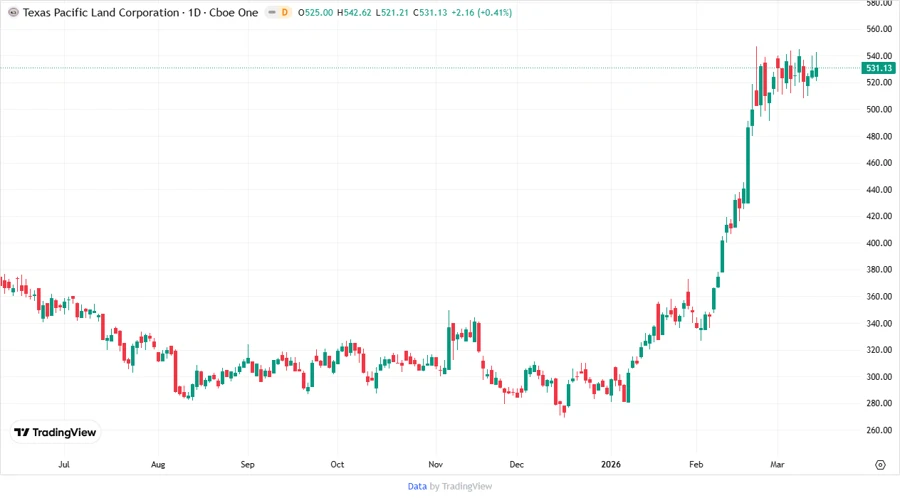Screen dimensions: 900x498
Task: Click the low value L521.21
Action: coord(392,12)
